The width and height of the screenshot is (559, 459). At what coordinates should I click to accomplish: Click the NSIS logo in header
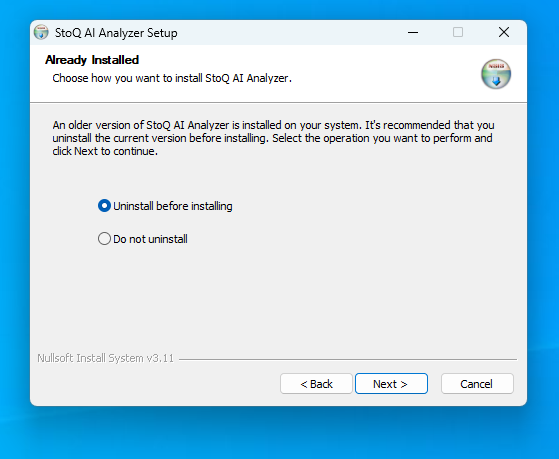tap(496, 74)
